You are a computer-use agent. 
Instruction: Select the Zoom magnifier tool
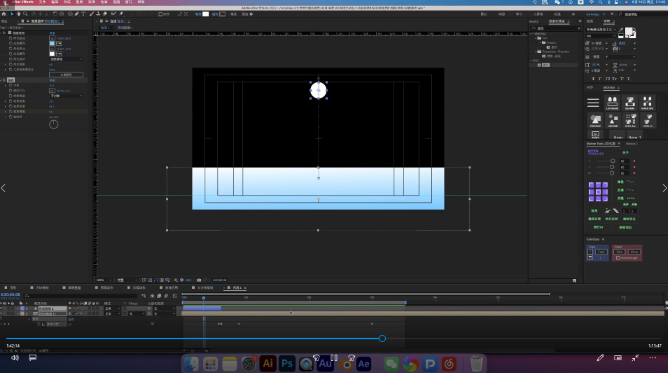click(x=25, y=14)
